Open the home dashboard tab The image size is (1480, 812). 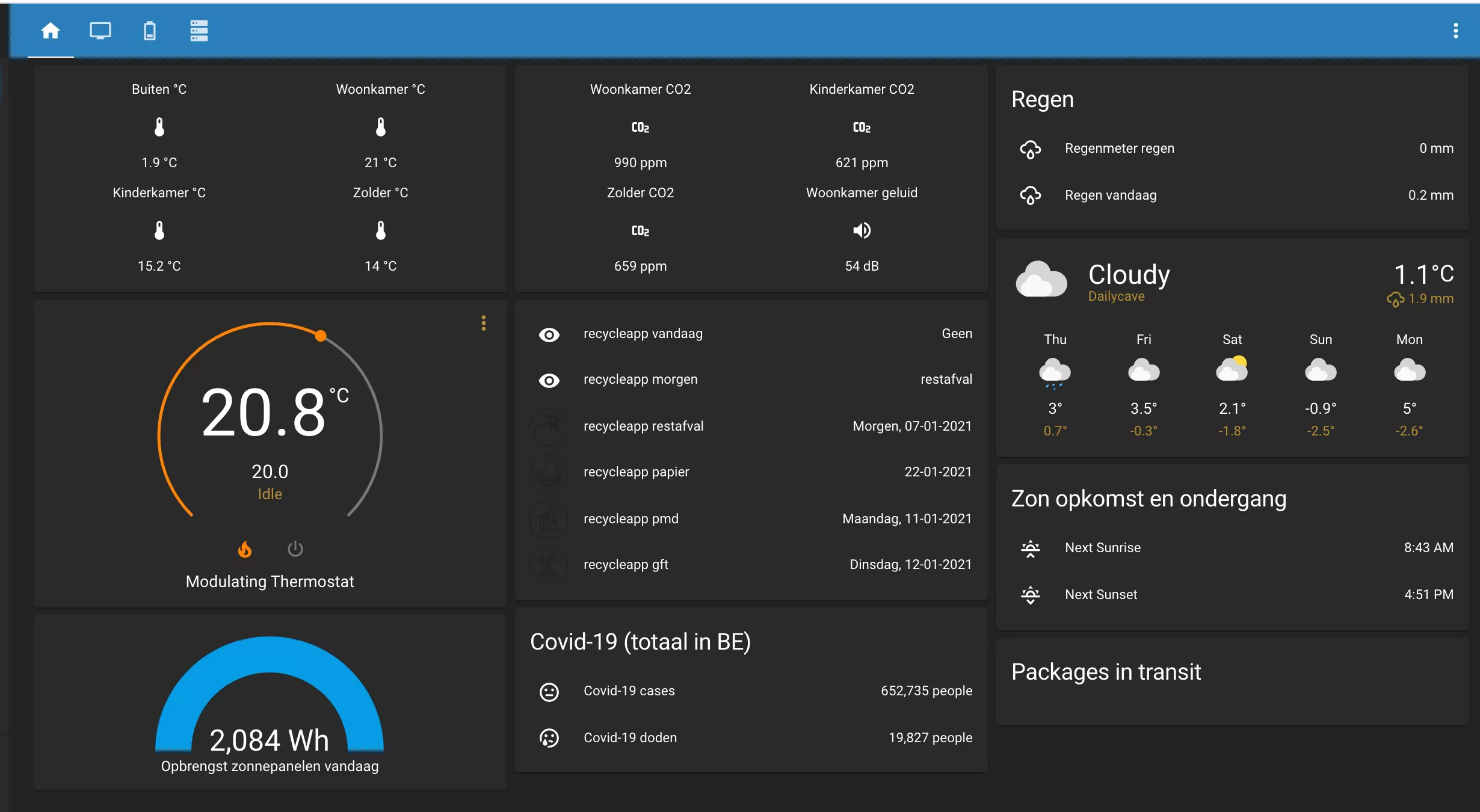[x=51, y=31]
